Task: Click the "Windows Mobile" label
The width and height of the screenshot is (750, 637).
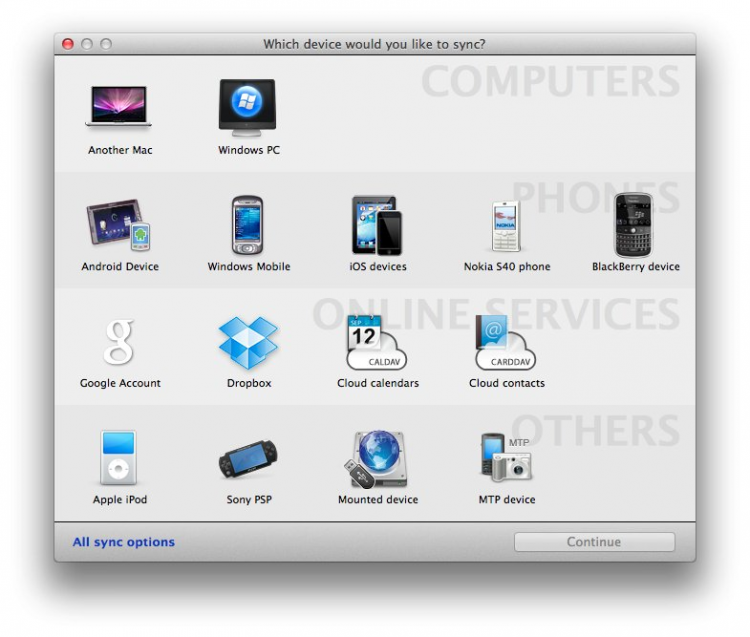Action: [x=249, y=266]
